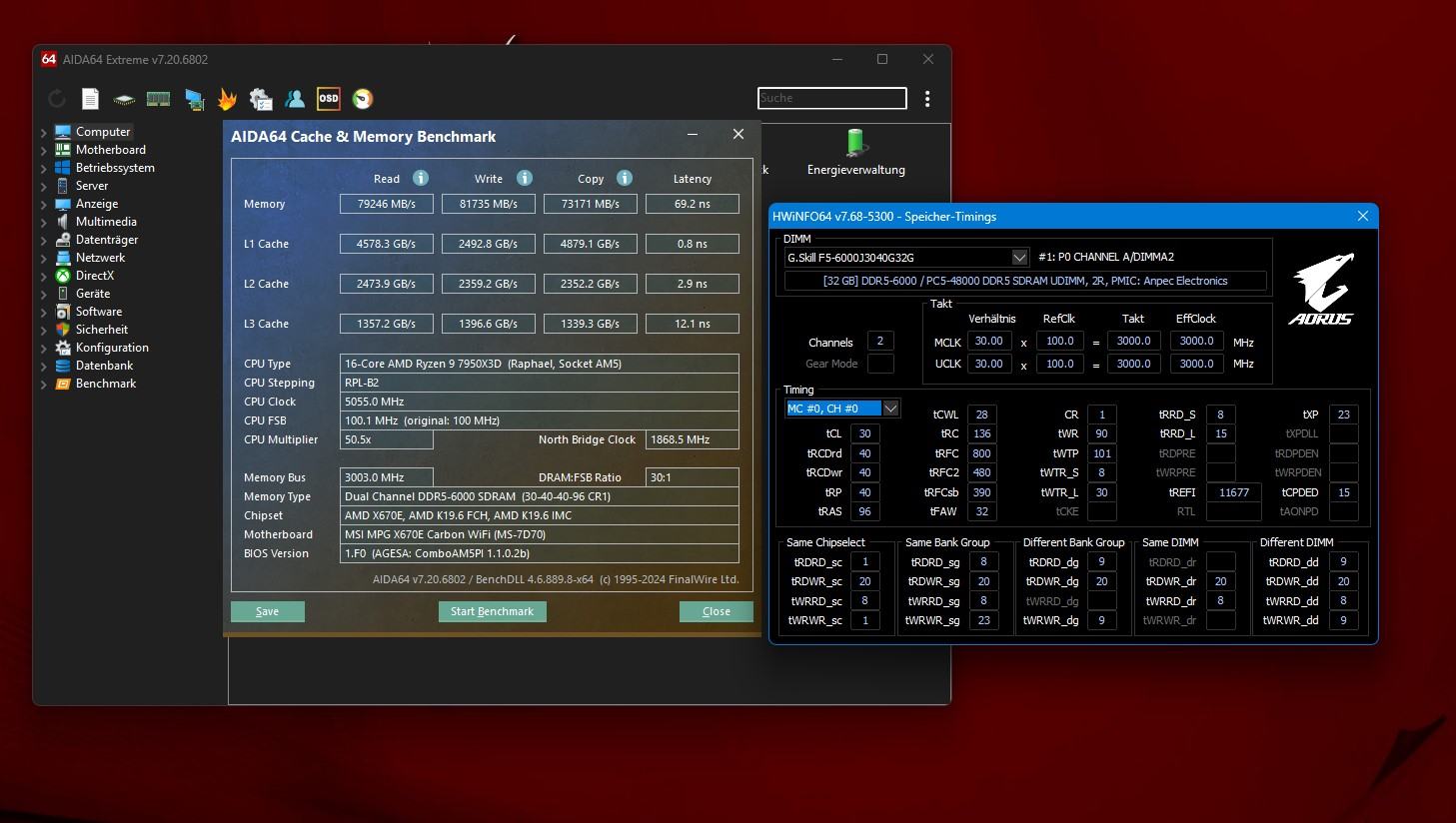Expand the Computer tree node
The image size is (1456, 823).
pos(44,132)
